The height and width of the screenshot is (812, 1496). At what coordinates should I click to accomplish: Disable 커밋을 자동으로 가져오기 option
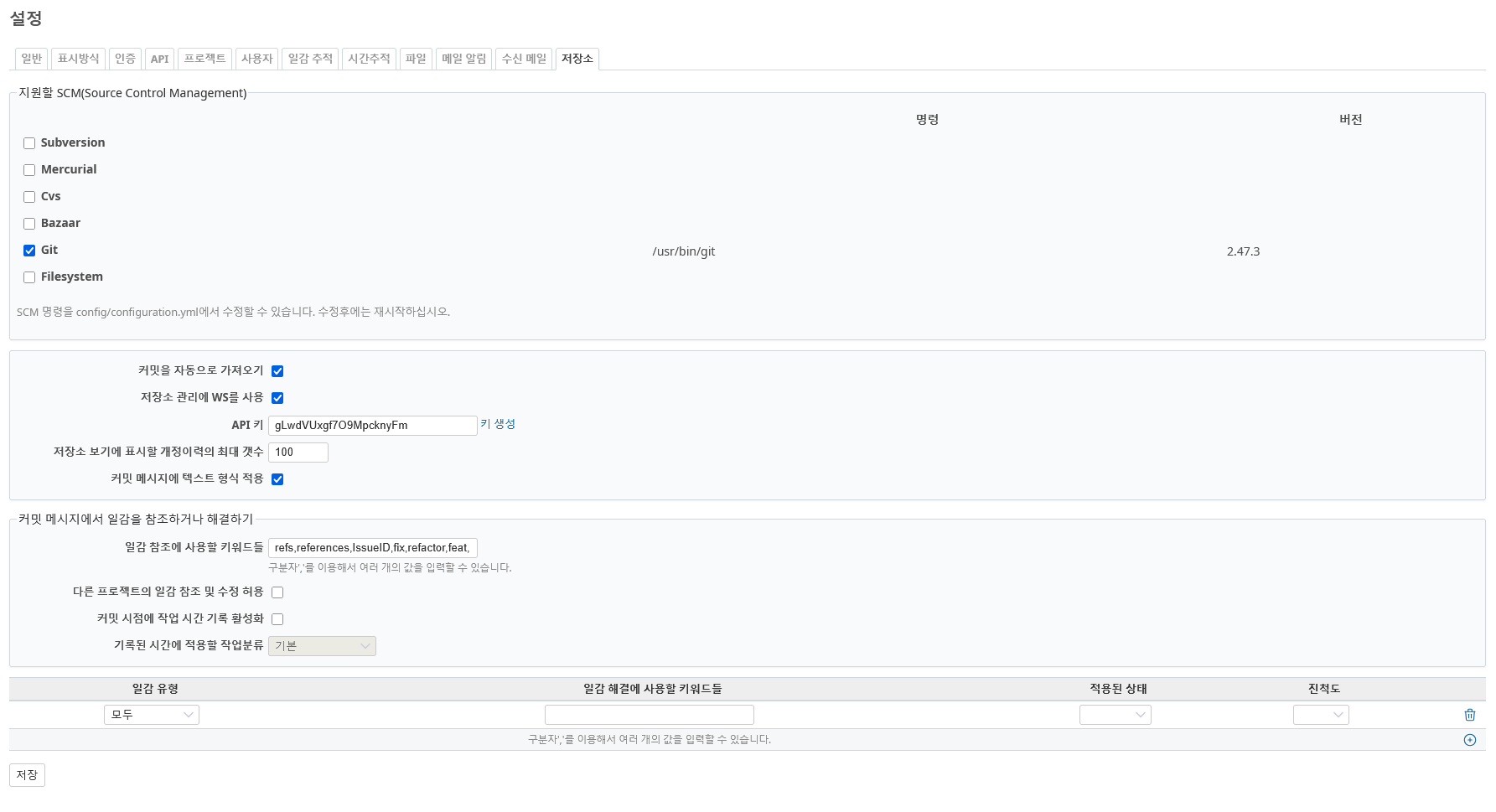[x=277, y=370]
